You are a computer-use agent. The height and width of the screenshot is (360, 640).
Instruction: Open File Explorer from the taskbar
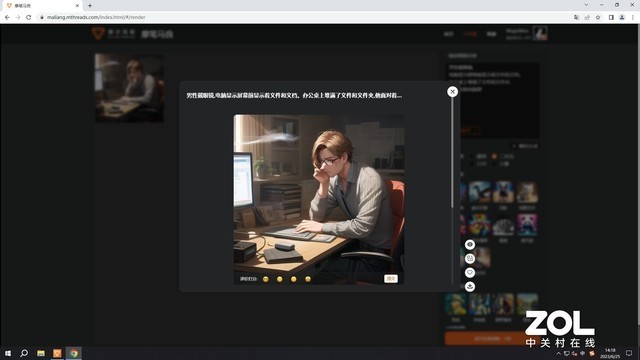tap(40, 353)
